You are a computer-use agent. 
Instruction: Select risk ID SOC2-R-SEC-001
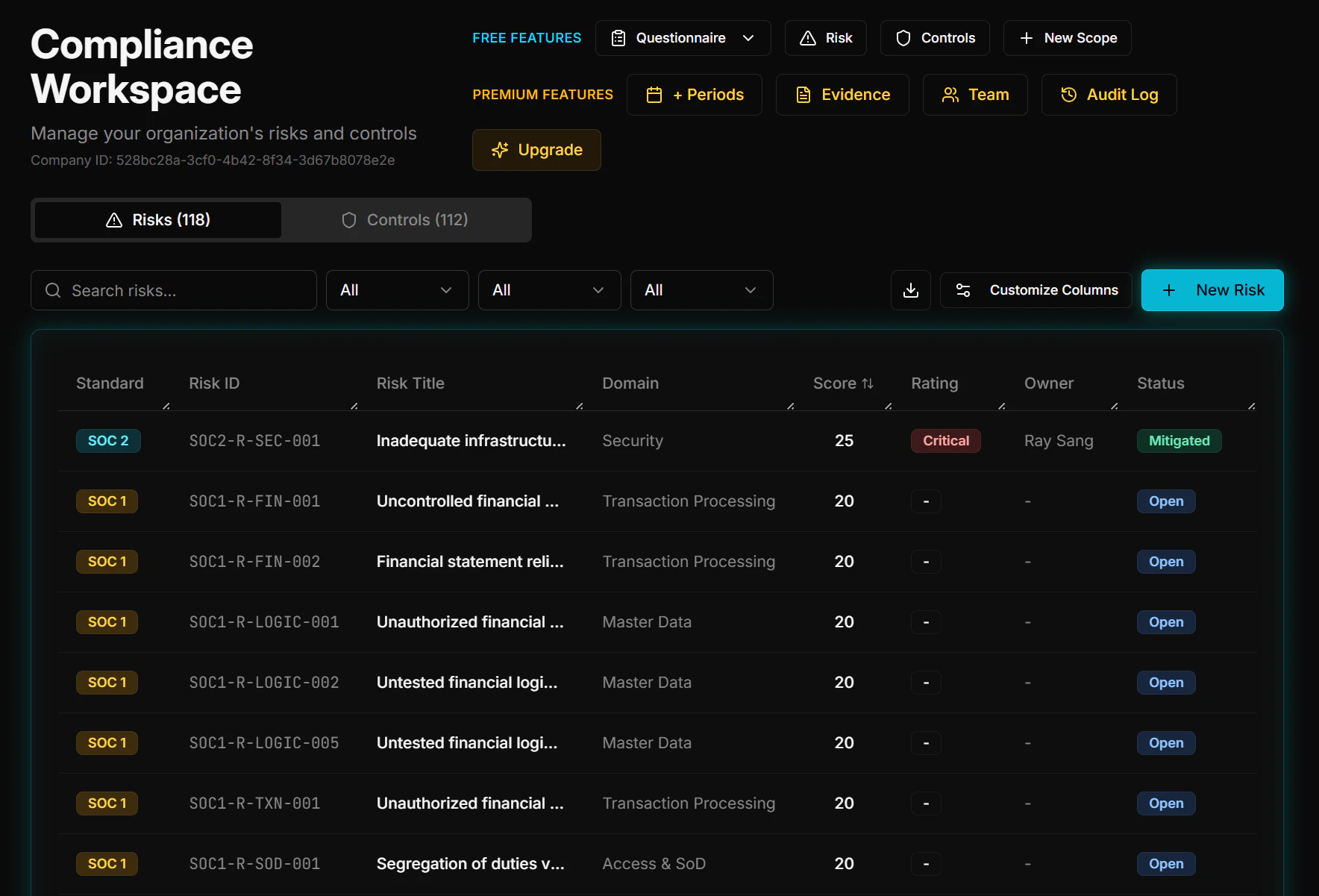pos(254,441)
